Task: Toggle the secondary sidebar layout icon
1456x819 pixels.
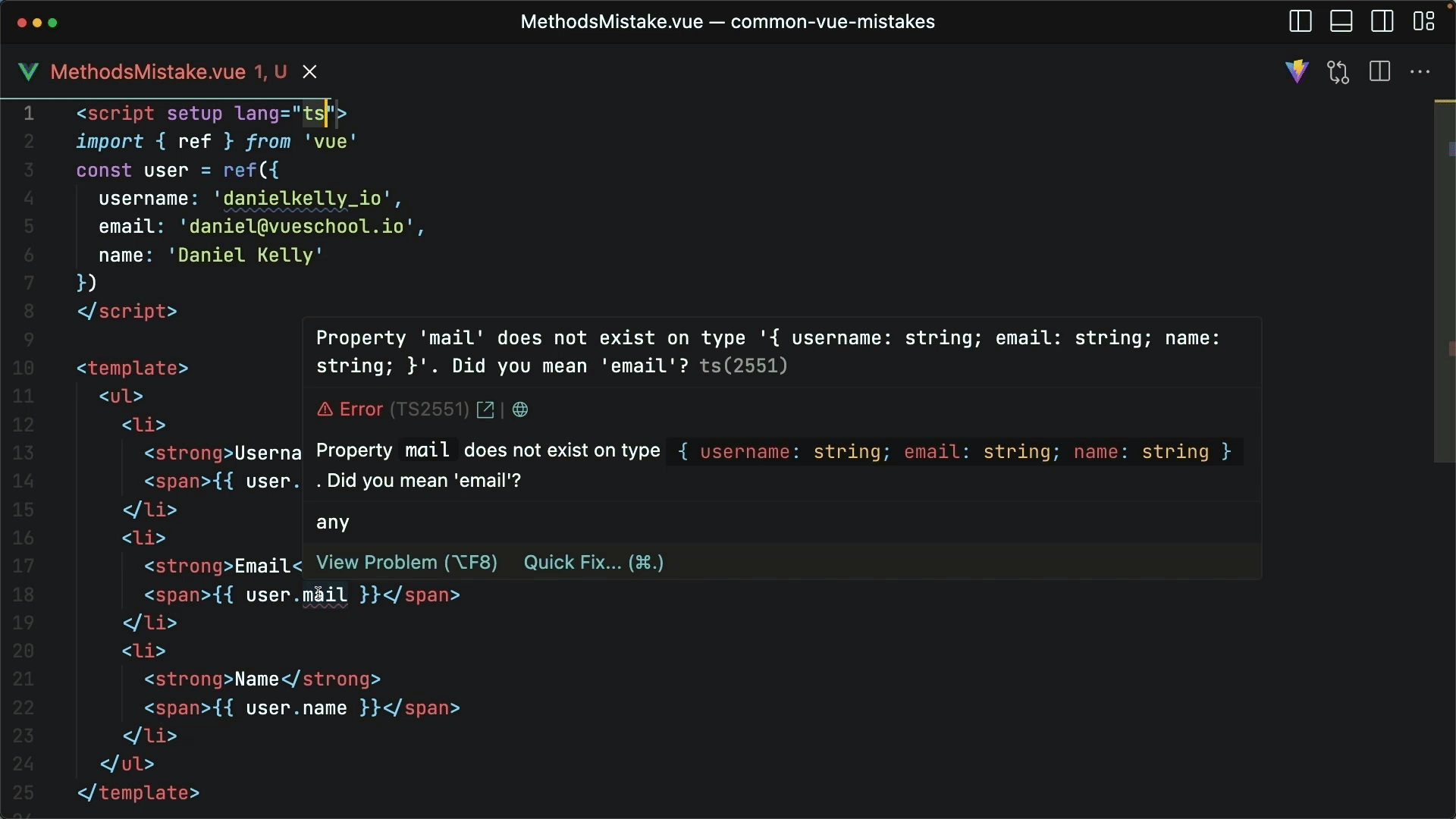Action: pos(1382,21)
